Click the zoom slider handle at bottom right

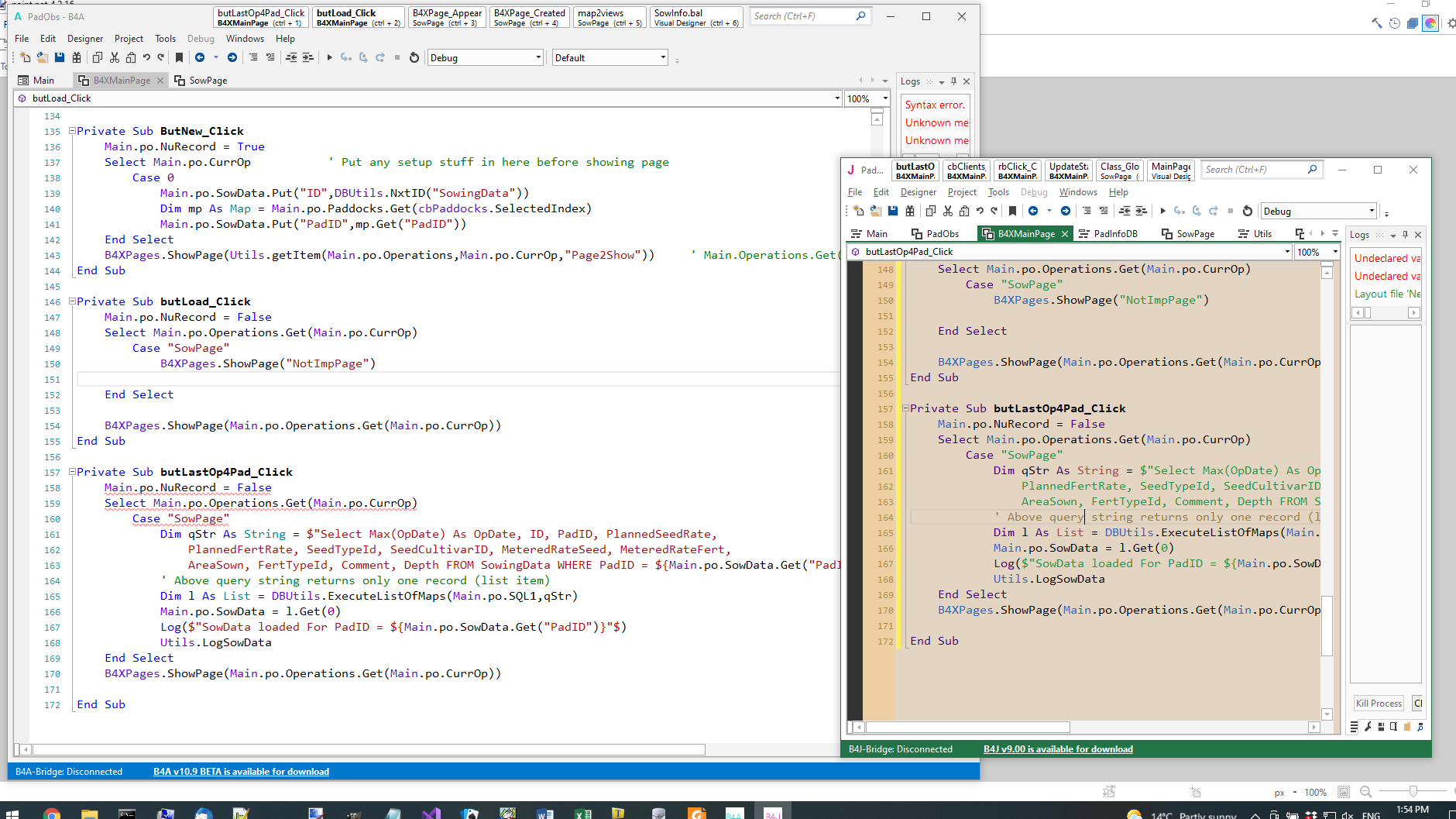[x=1413, y=791]
